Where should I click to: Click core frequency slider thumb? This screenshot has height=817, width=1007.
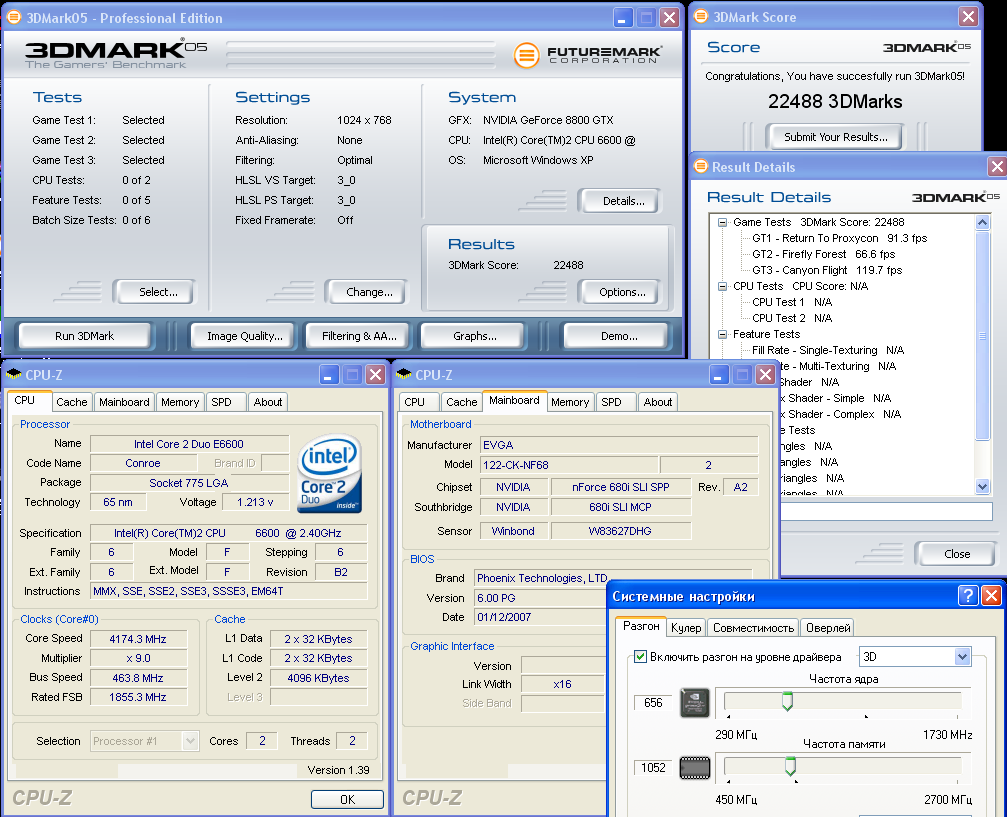pyautogui.click(x=787, y=701)
